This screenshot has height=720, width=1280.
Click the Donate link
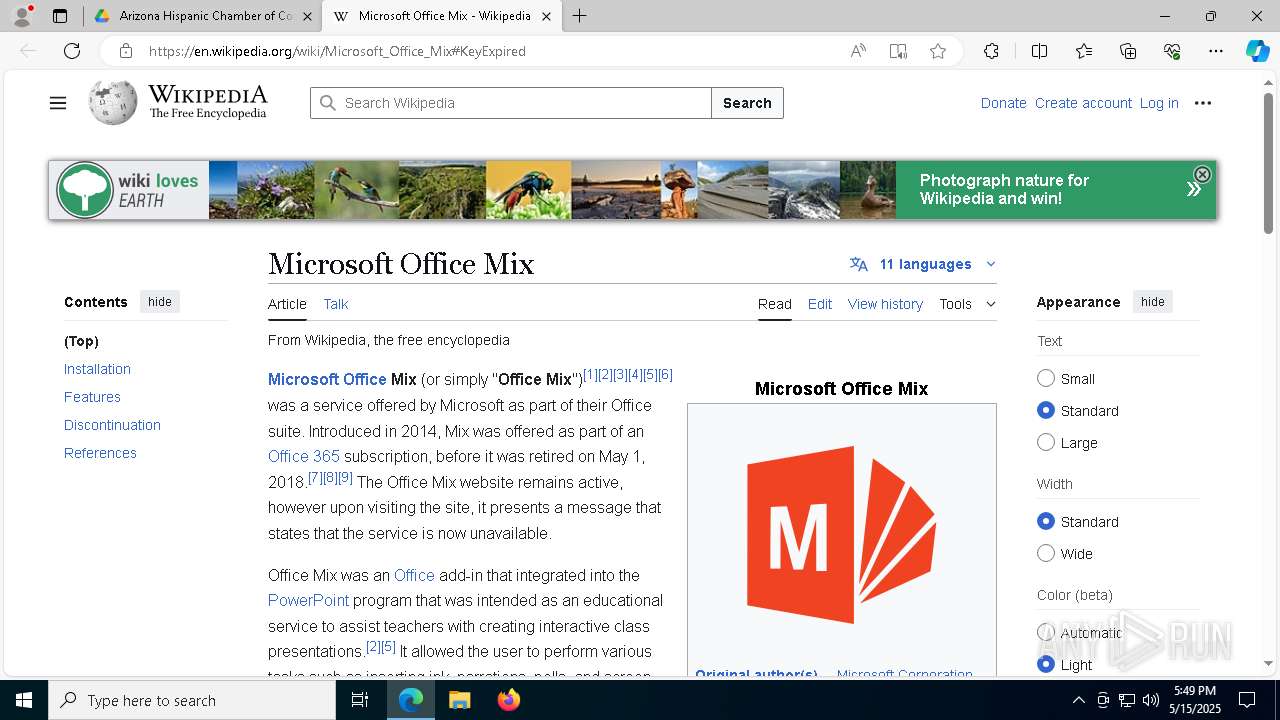click(x=1003, y=103)
